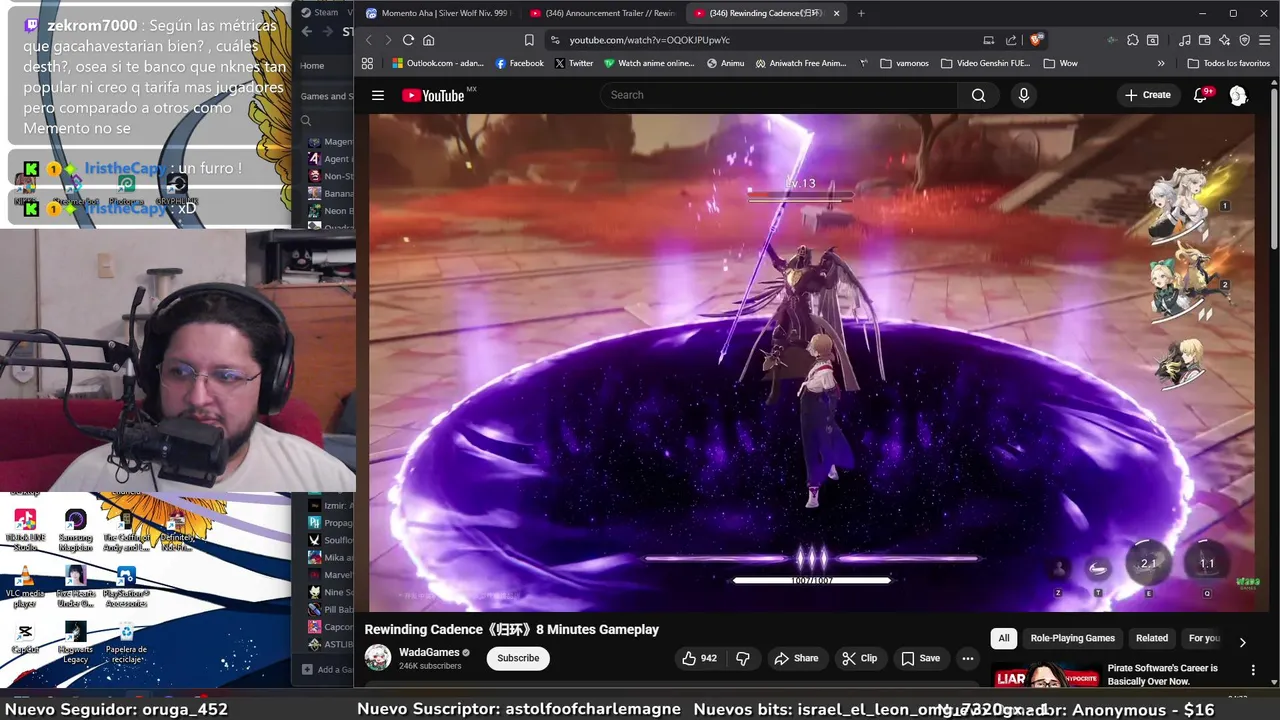Open the vamonos bookmarks folder
The height and width of the screenshot is (720, 1280).
(x=904, y=63)
